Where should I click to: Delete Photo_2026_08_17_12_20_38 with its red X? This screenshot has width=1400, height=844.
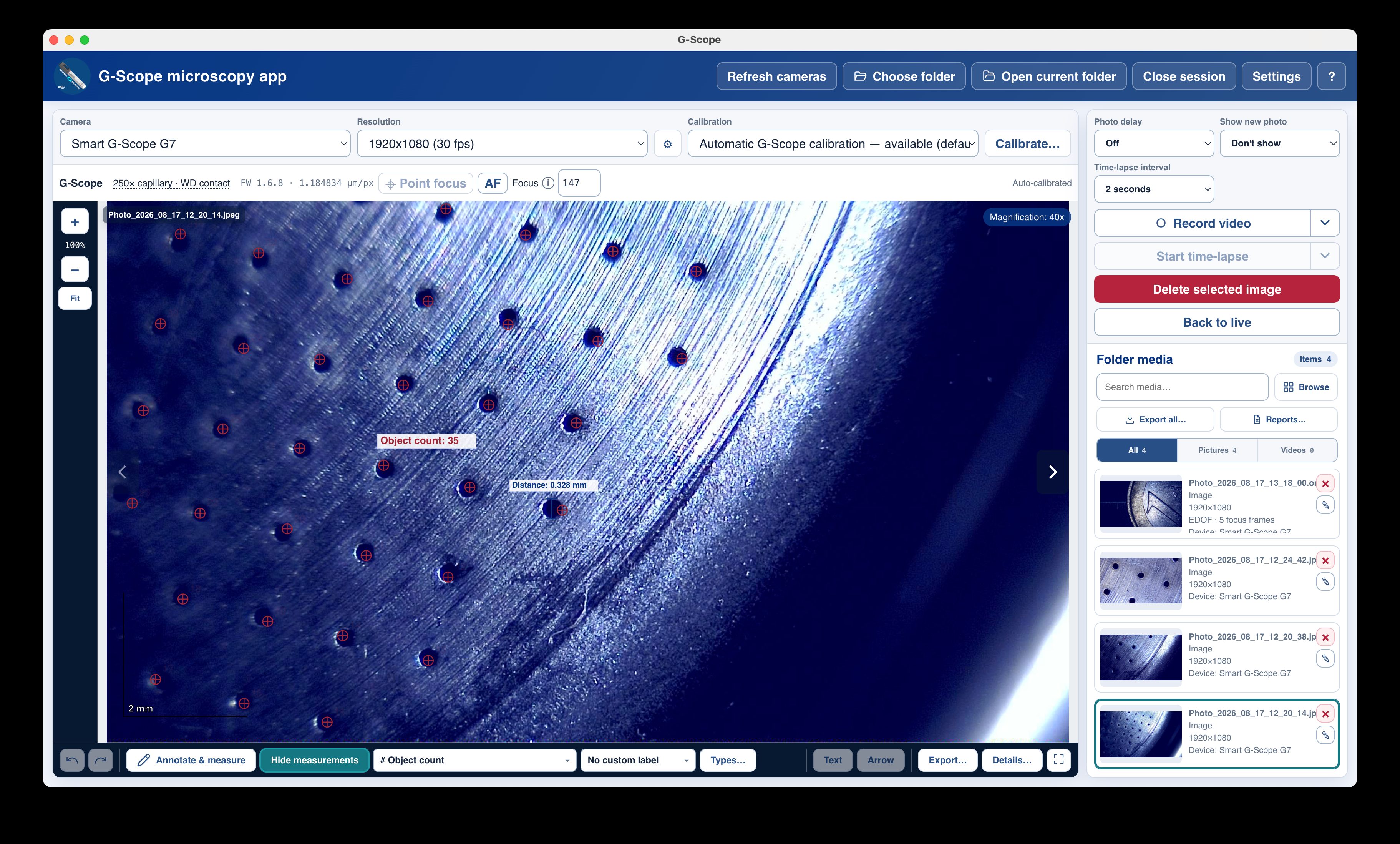tap(1325, 637)
